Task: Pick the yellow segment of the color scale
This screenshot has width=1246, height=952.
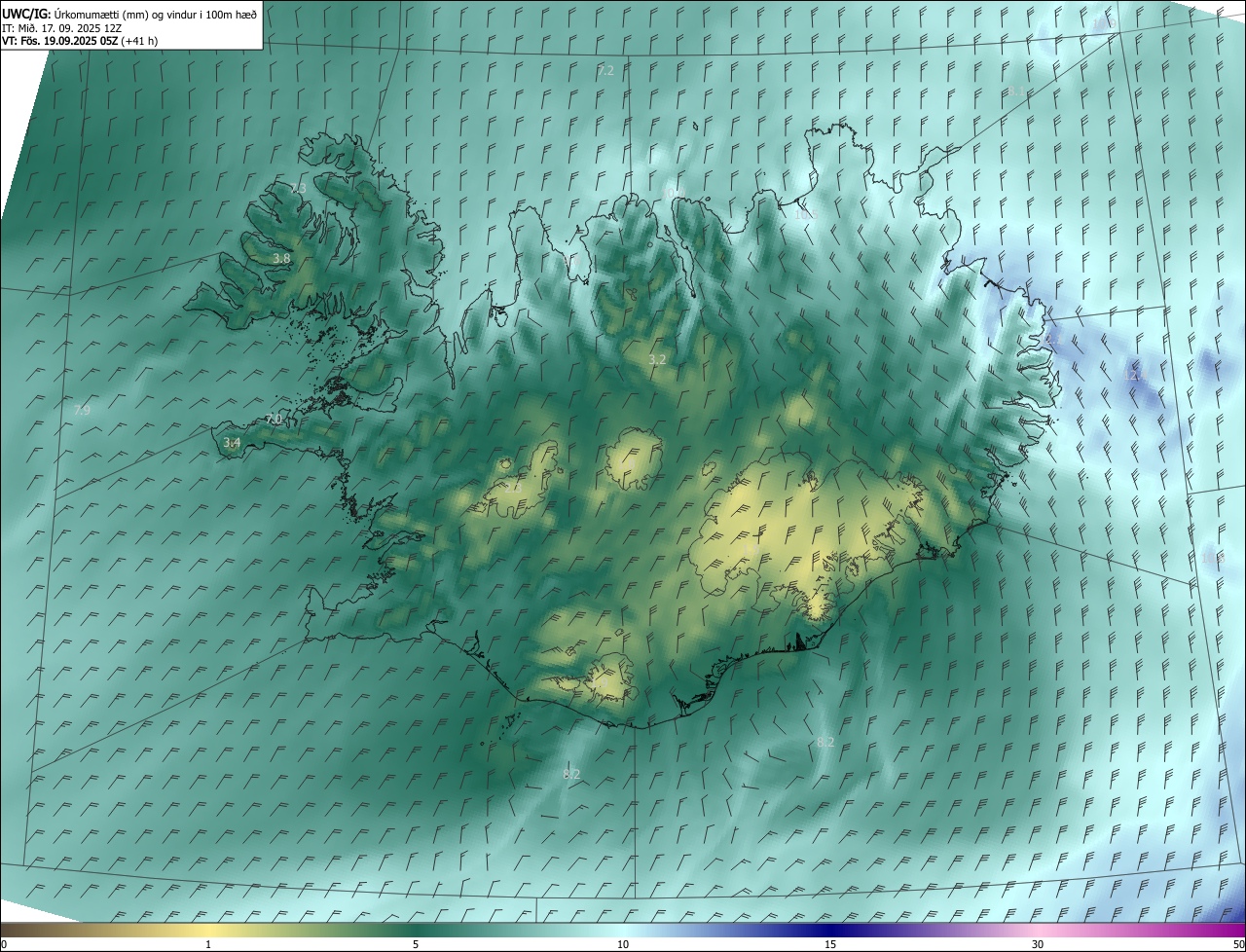Action: [x=208, y=930]
